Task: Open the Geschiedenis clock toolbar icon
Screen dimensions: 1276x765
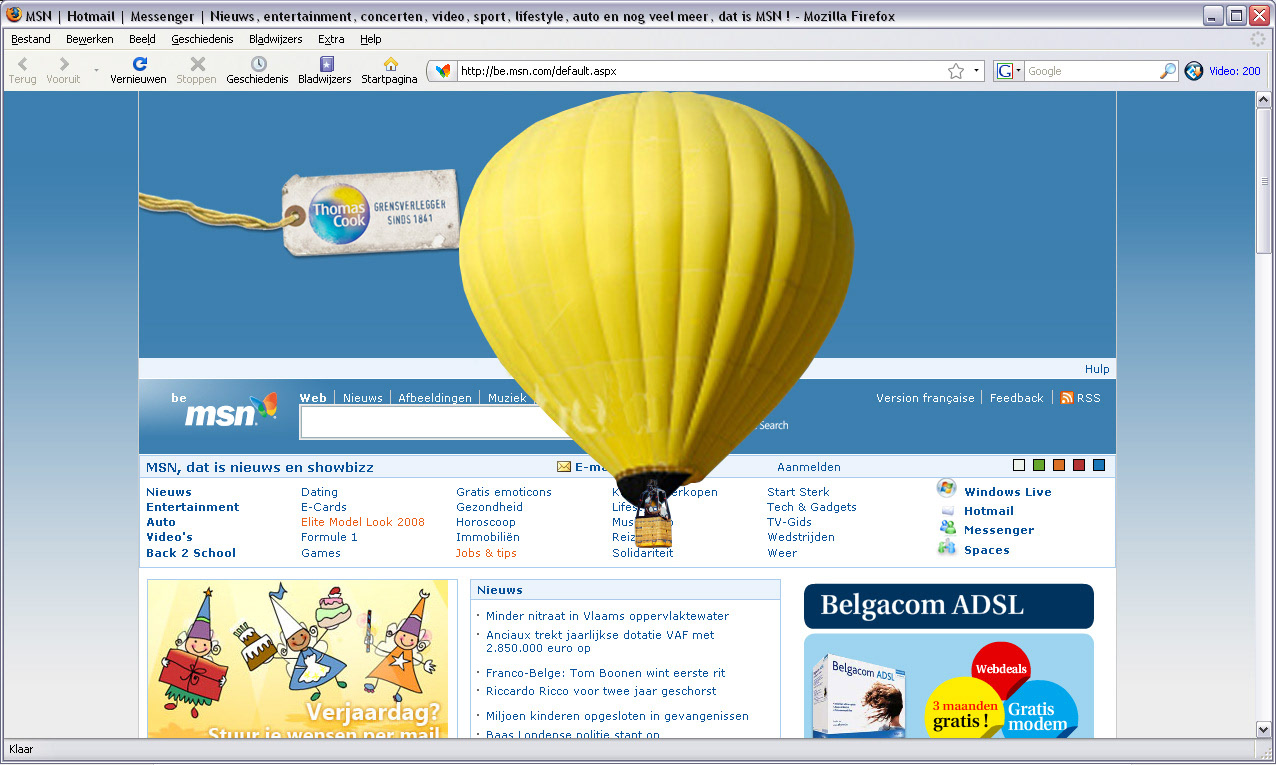Action: coord(258,64)
